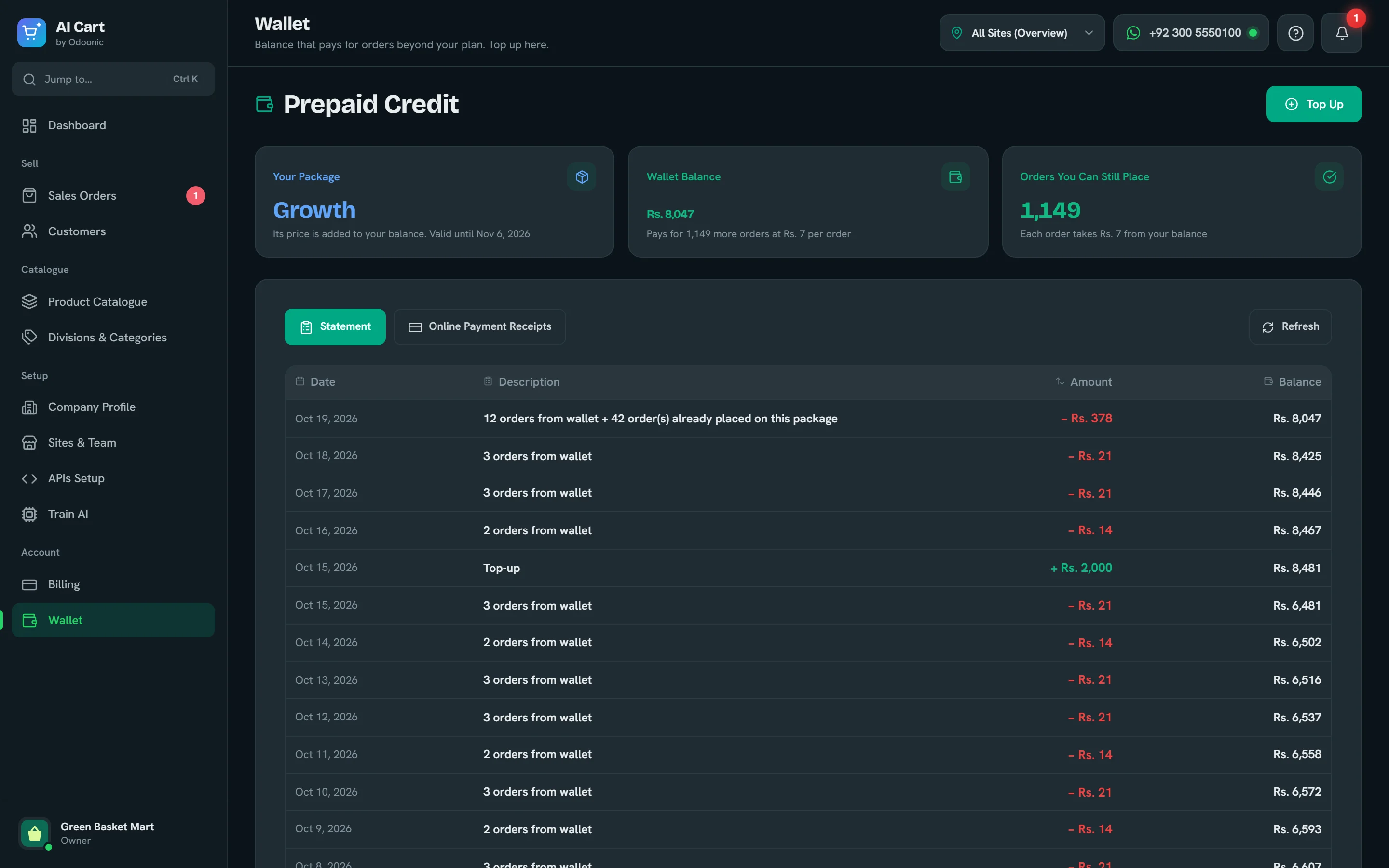Click the WhatsApp icon beside the phone number
This screenshot has width=1389, height=868.
point(1133,33)
